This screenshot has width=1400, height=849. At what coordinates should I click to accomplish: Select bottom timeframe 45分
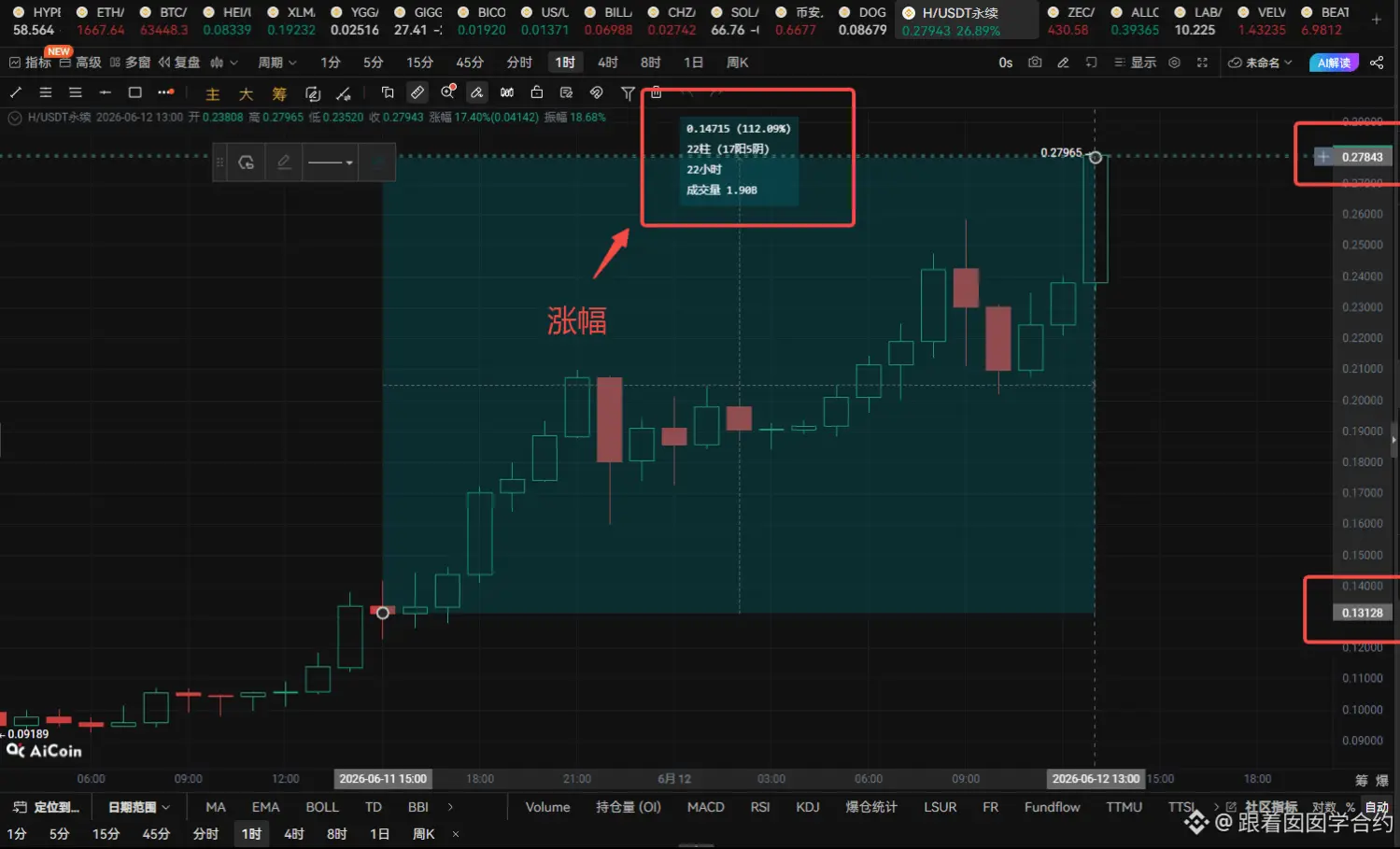point(156,834)
